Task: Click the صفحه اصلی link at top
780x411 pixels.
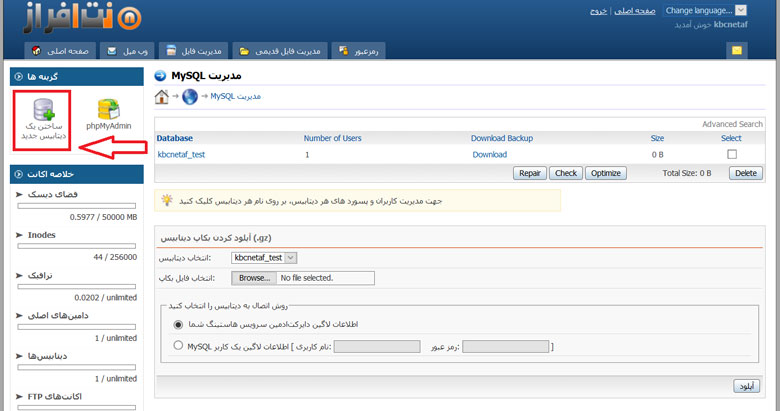Action: click(635, 10)
